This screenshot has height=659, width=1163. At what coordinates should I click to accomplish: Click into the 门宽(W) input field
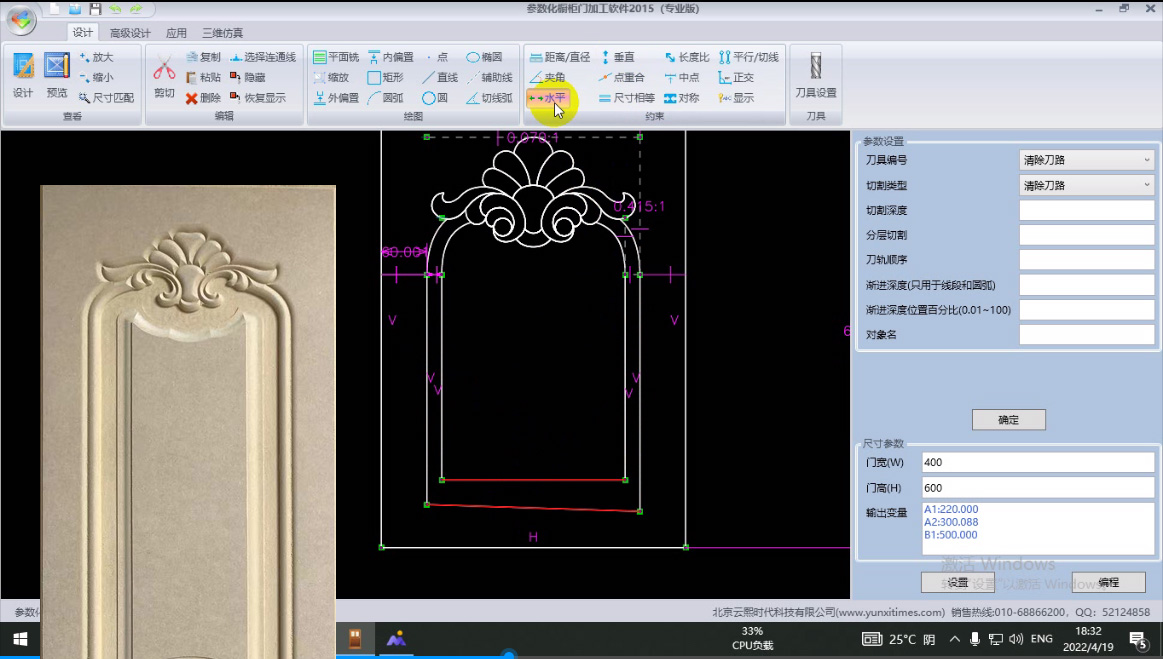[1037, 463]
